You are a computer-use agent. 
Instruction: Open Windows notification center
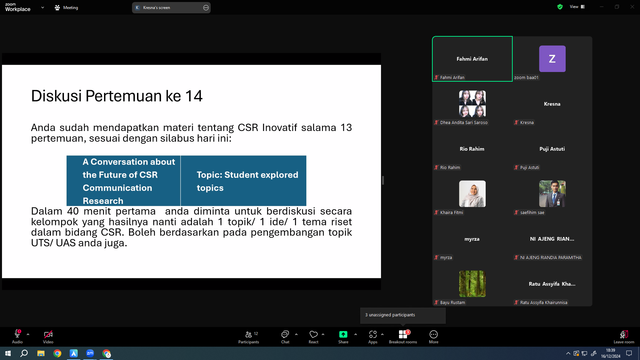pos(629,353)
